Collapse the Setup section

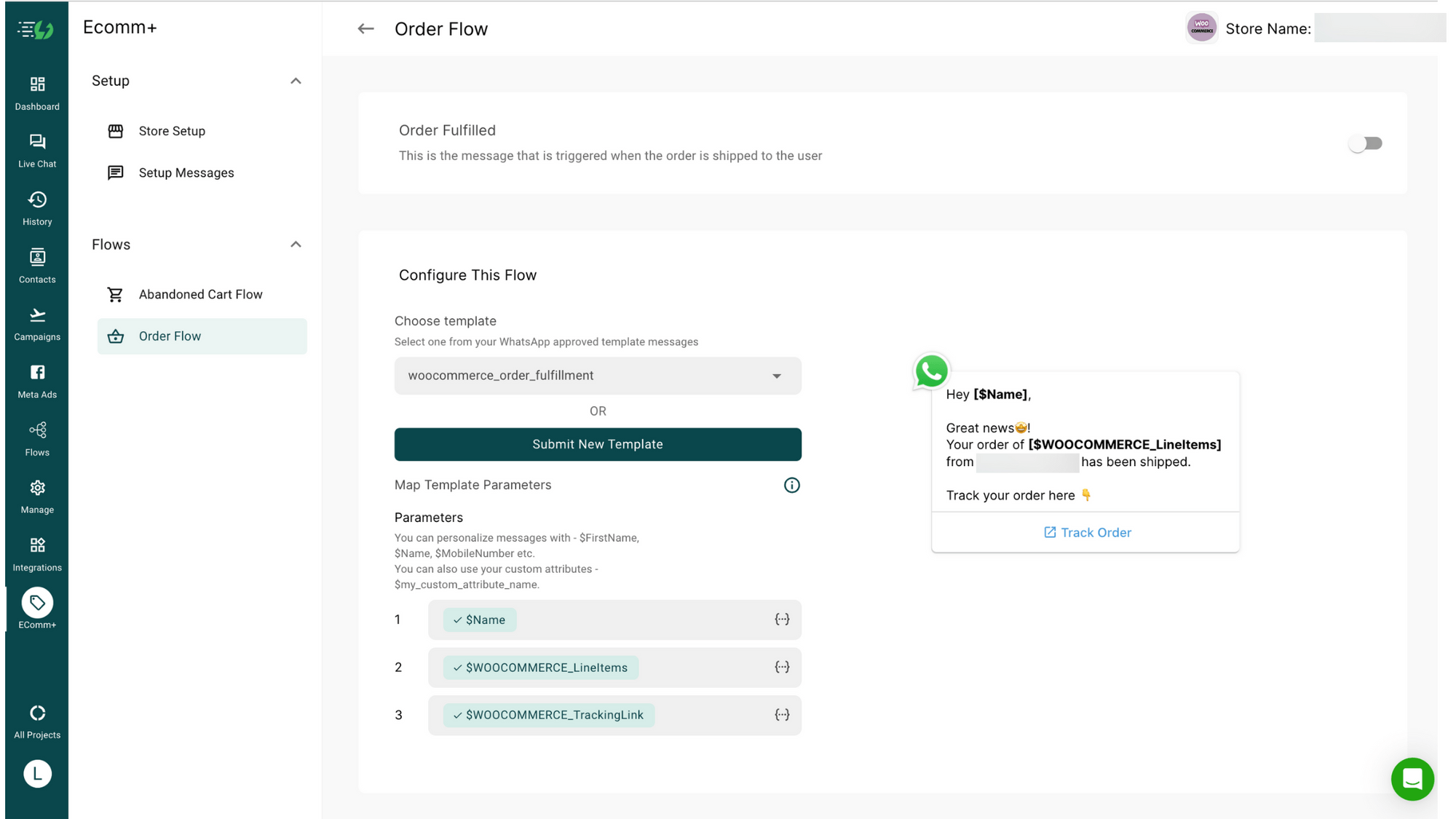point(296,81)
